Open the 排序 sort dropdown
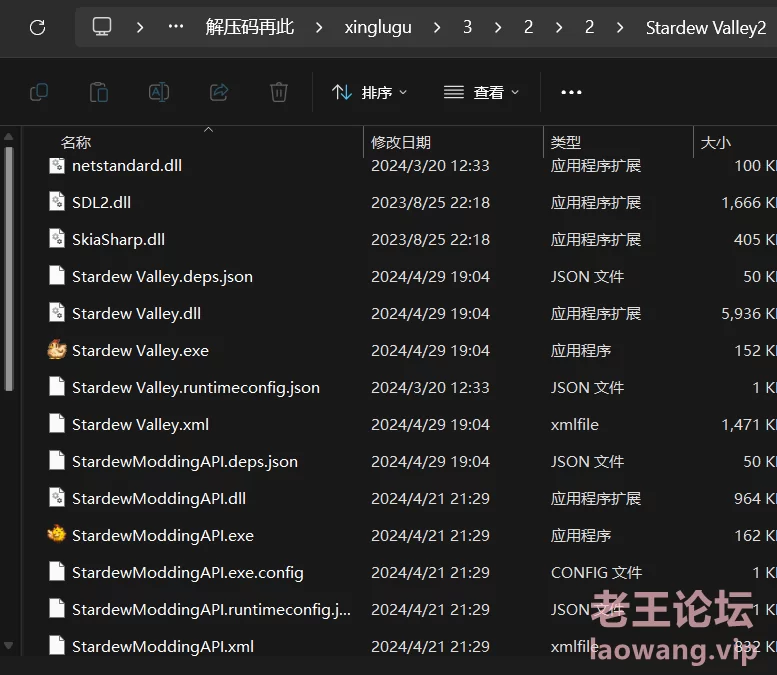The image size is (777, 675). coord(370,92)
